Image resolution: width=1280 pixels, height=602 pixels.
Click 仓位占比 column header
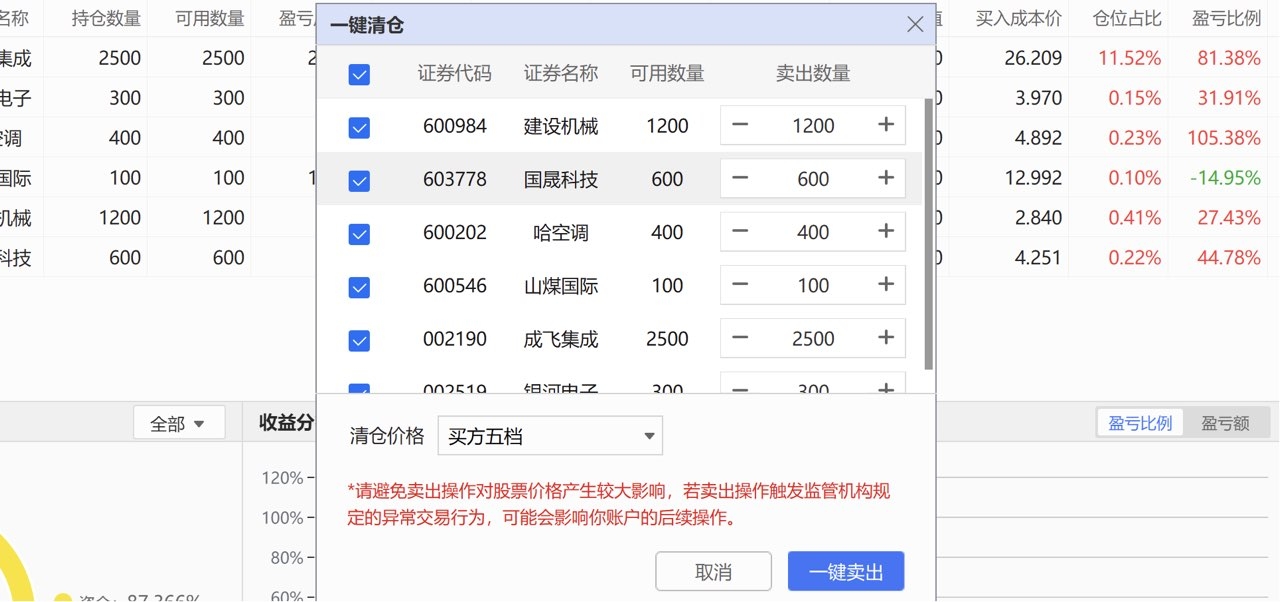click(x=1128, y=18)
